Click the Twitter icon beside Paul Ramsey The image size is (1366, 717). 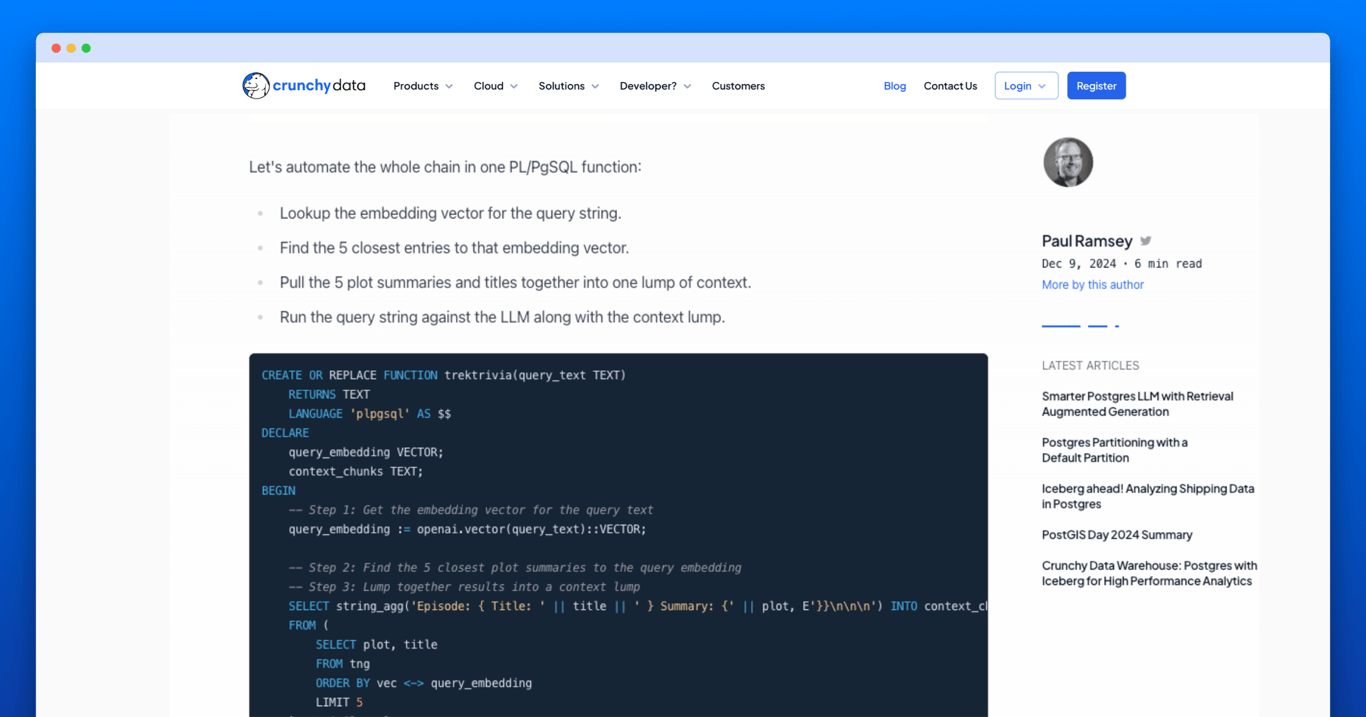pyautogui.click(x=1145, y=240)
